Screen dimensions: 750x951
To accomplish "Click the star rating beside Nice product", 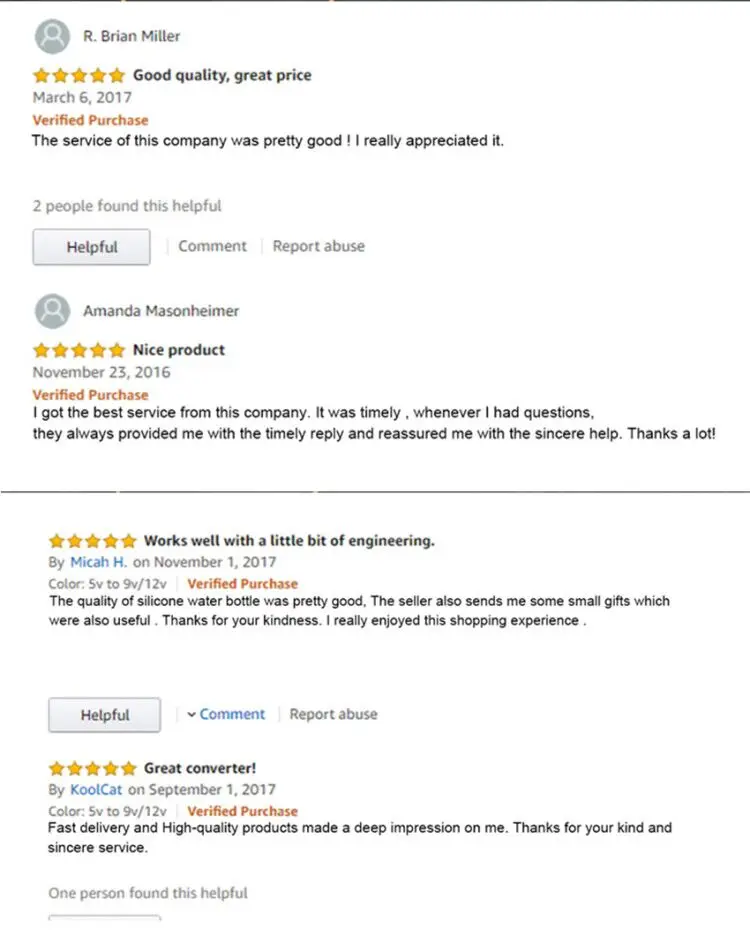I will (x=79, y=351).
